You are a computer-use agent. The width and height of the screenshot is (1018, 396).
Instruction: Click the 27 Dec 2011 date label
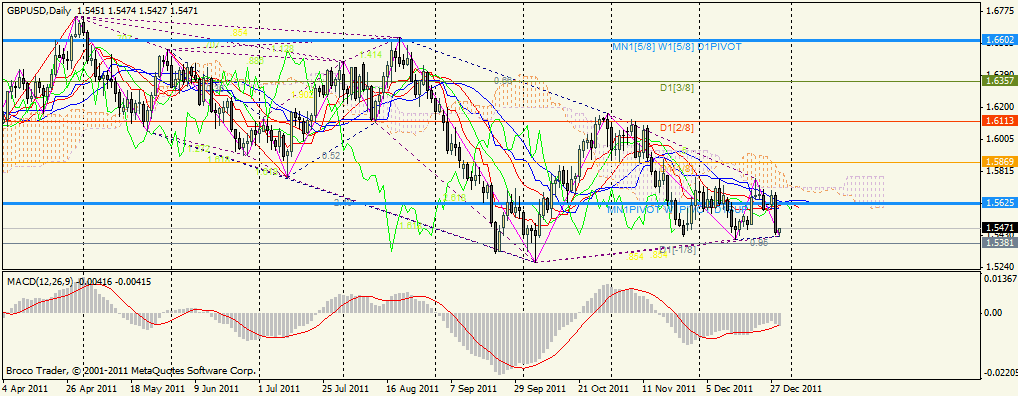pyautogui.click(x=795, y=389)
